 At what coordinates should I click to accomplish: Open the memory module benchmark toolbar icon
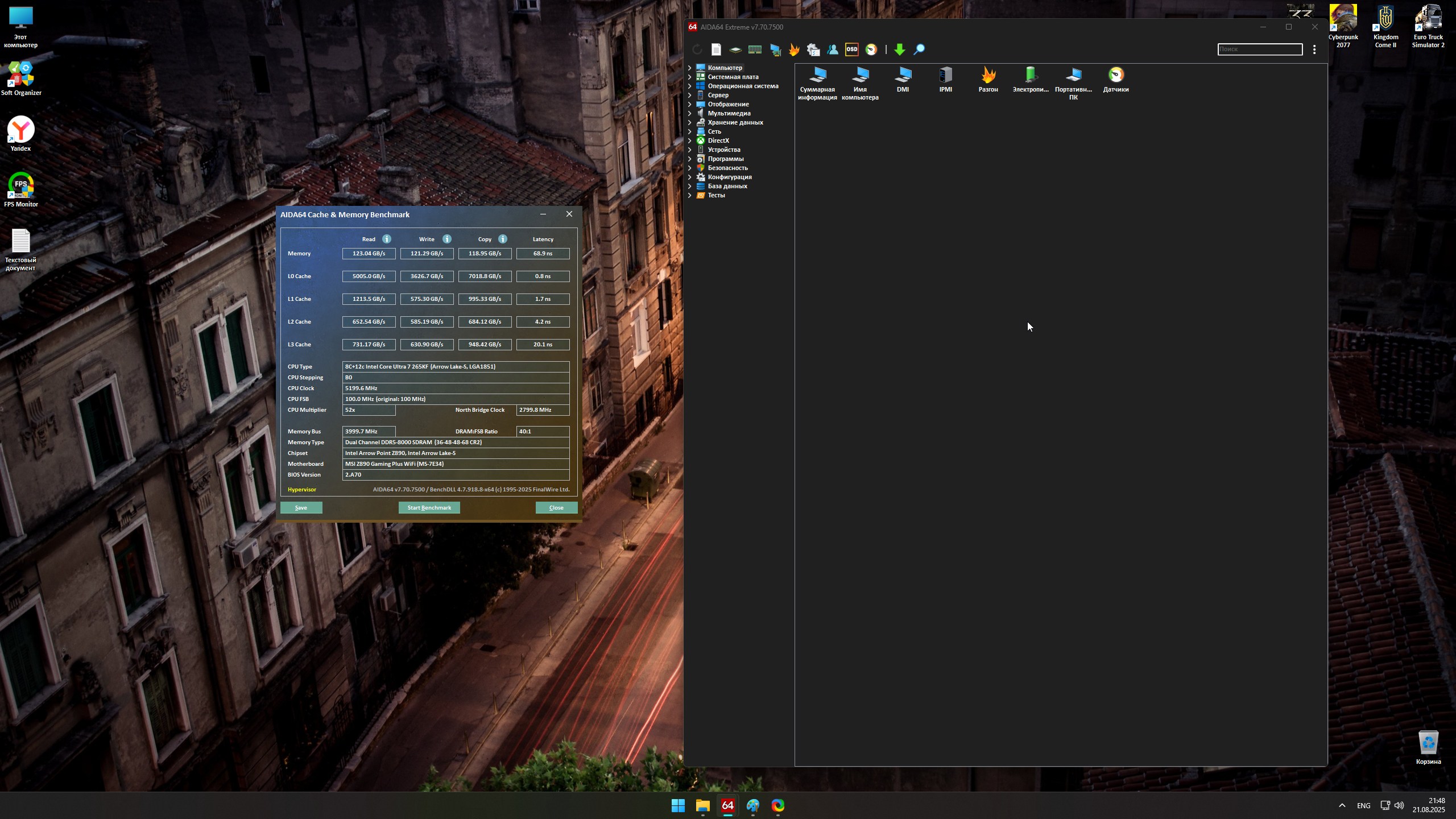[755, 49]
